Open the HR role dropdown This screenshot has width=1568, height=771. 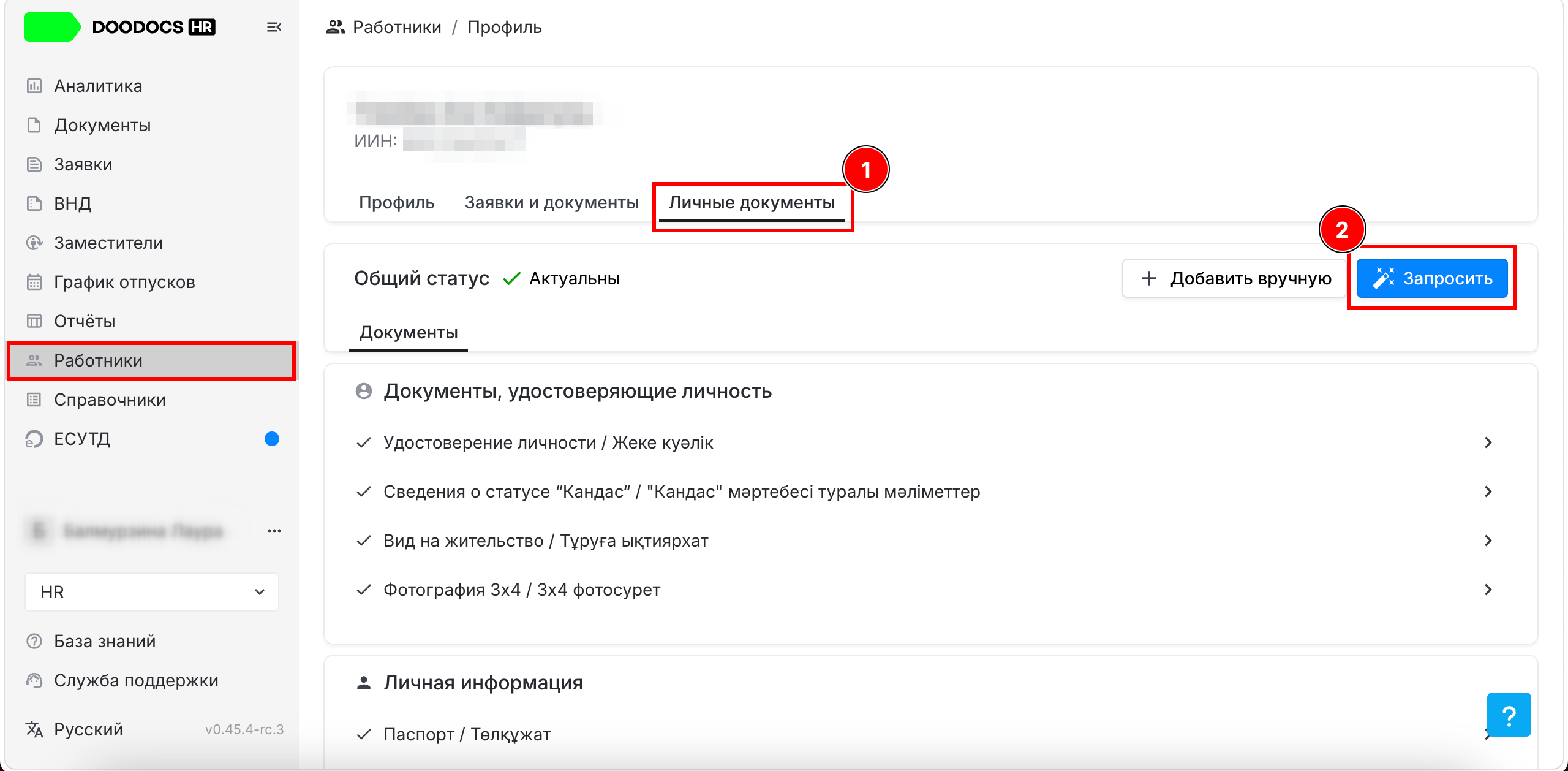click(152, 592)
